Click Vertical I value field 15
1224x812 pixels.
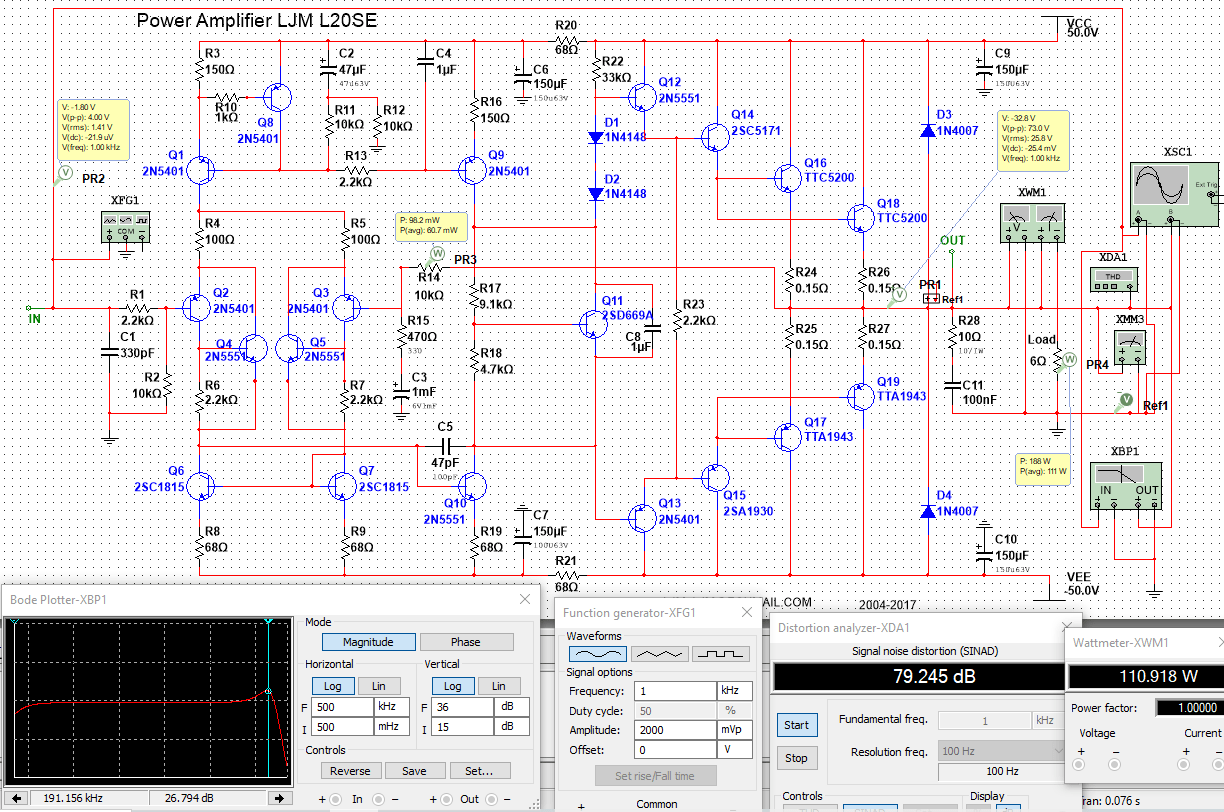[x=461, y=727]
